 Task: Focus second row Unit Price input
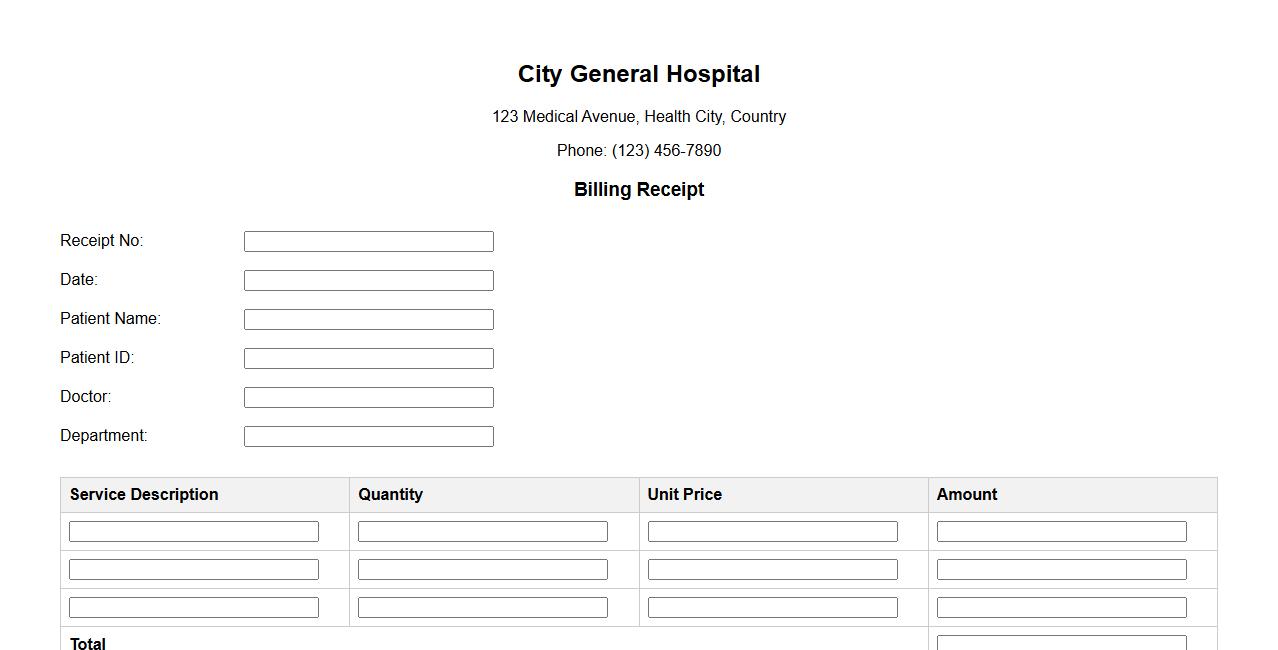pyautogui.click(x=772, y=570)
